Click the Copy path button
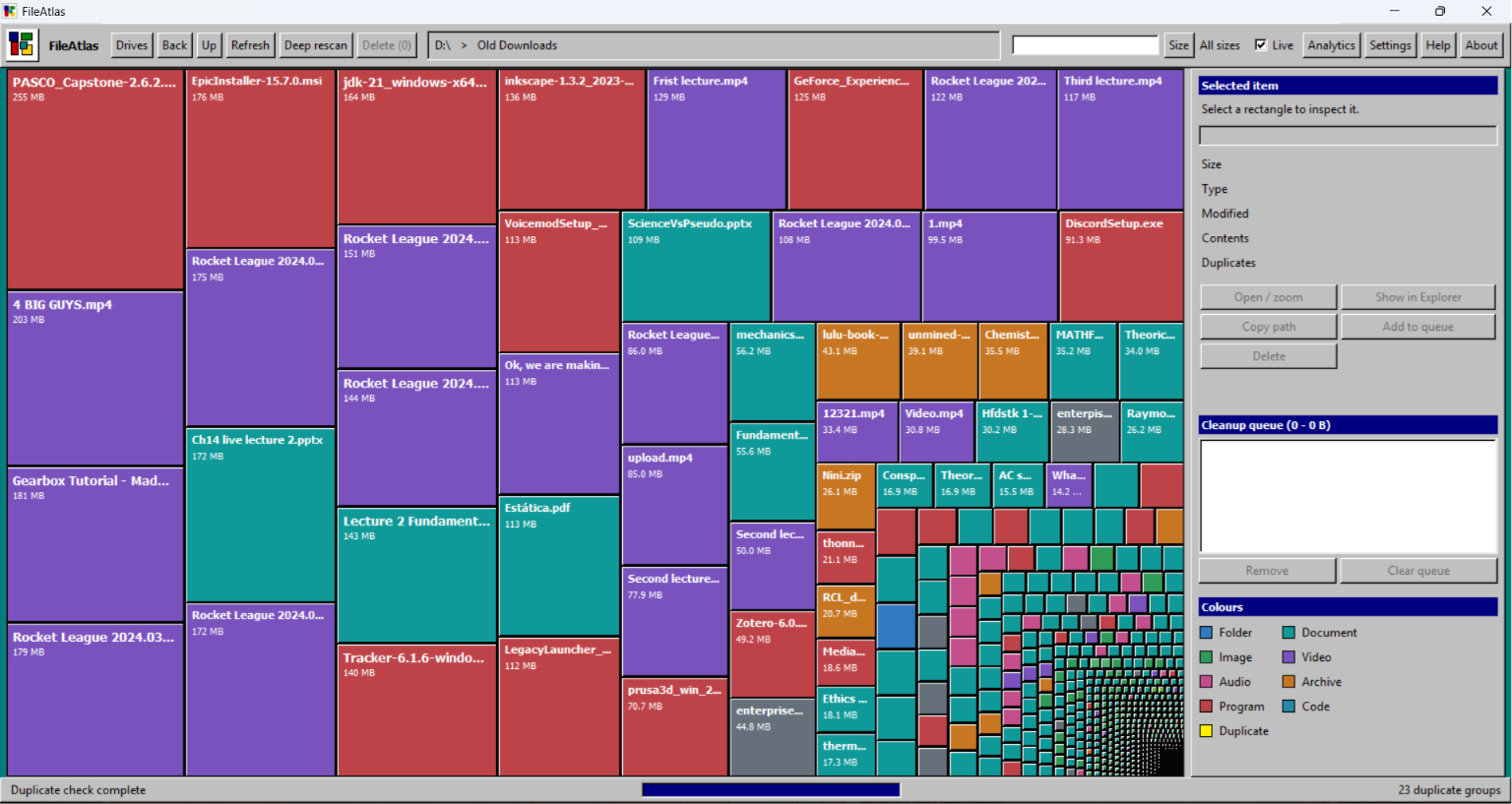This screenshot has width=1512, height=804. [x=1268, y=327]
